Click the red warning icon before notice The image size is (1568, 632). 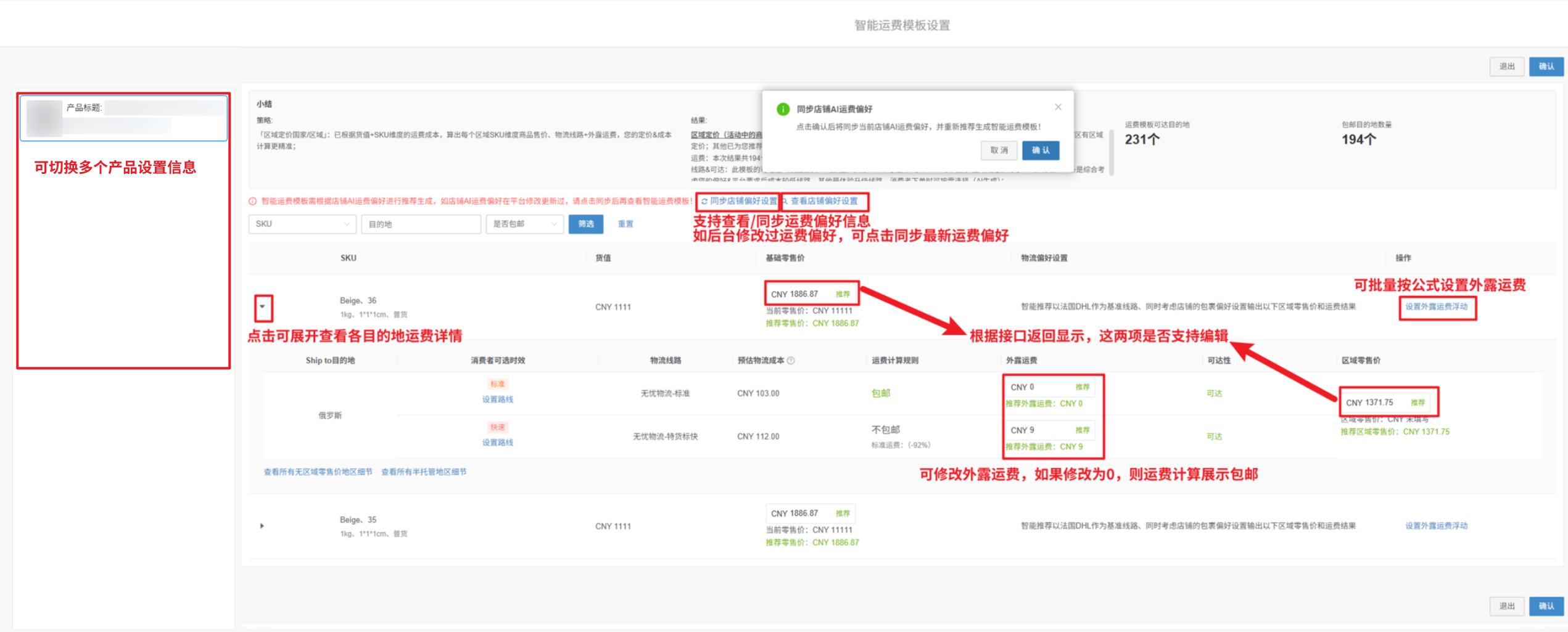click(x=252, y=202)
